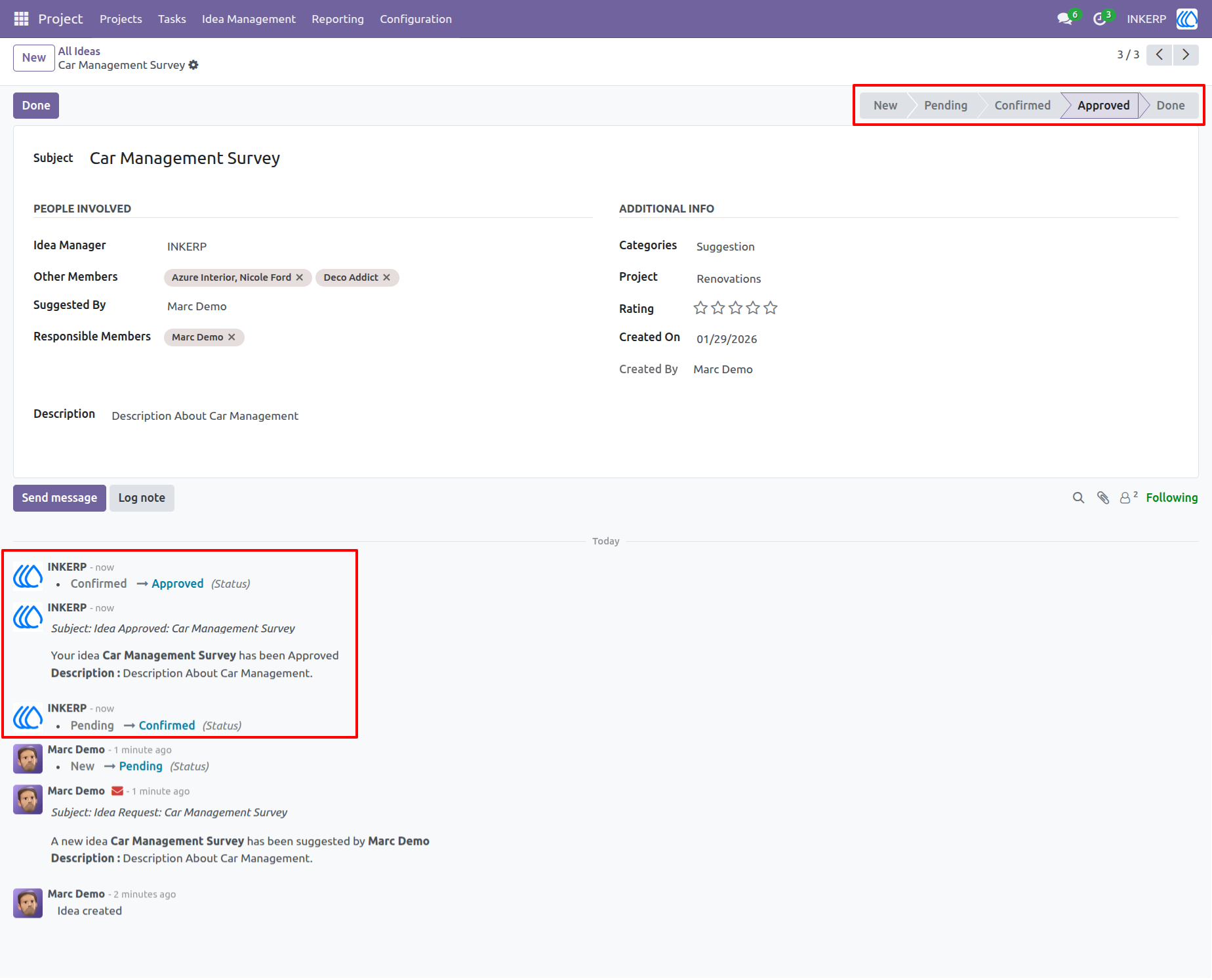Open the Idea Manager field INKERP
Viewport: 1212px width, 980px height.
187,247
